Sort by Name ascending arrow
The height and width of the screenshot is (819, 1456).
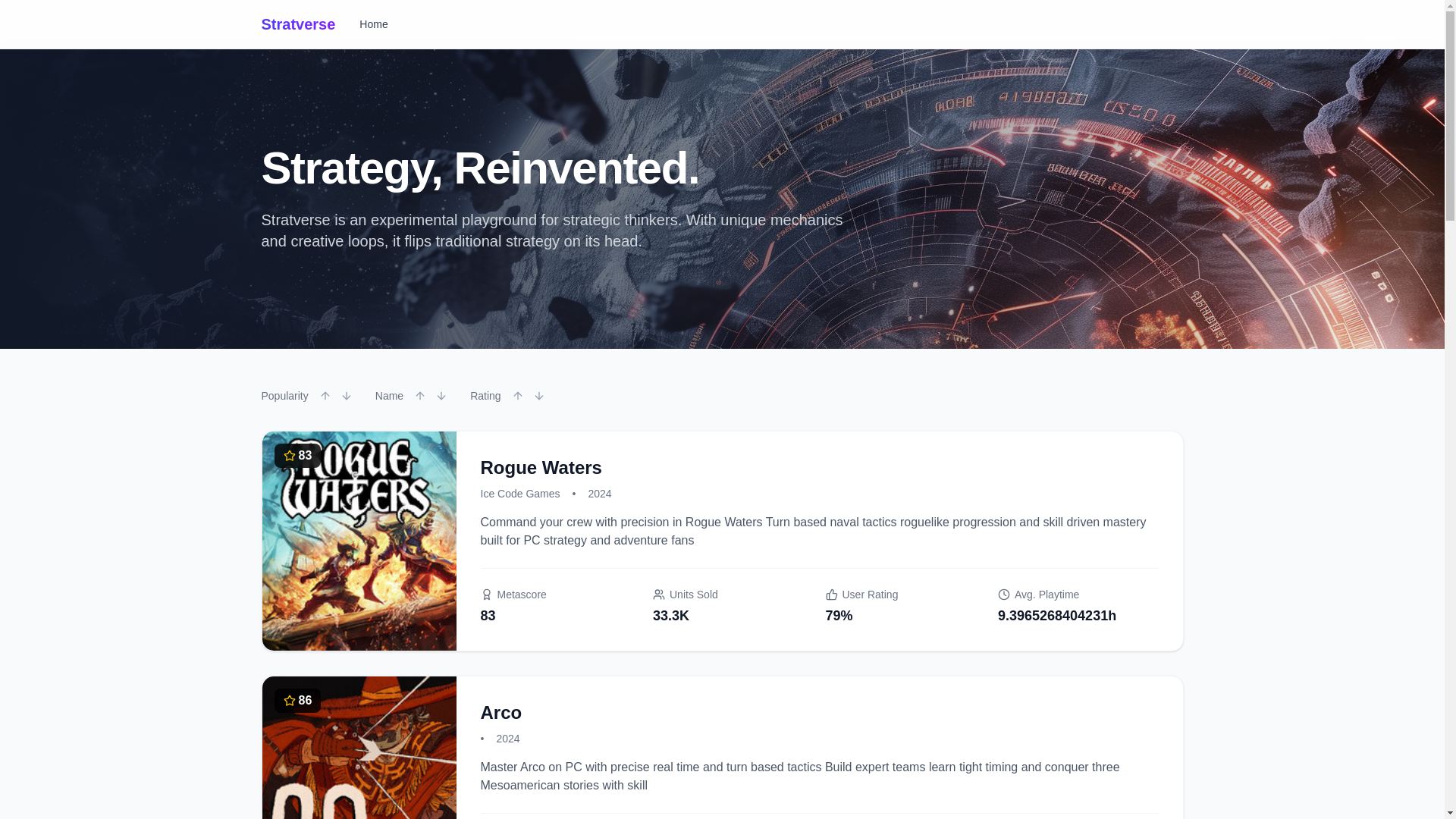click(x=420, y=396)
